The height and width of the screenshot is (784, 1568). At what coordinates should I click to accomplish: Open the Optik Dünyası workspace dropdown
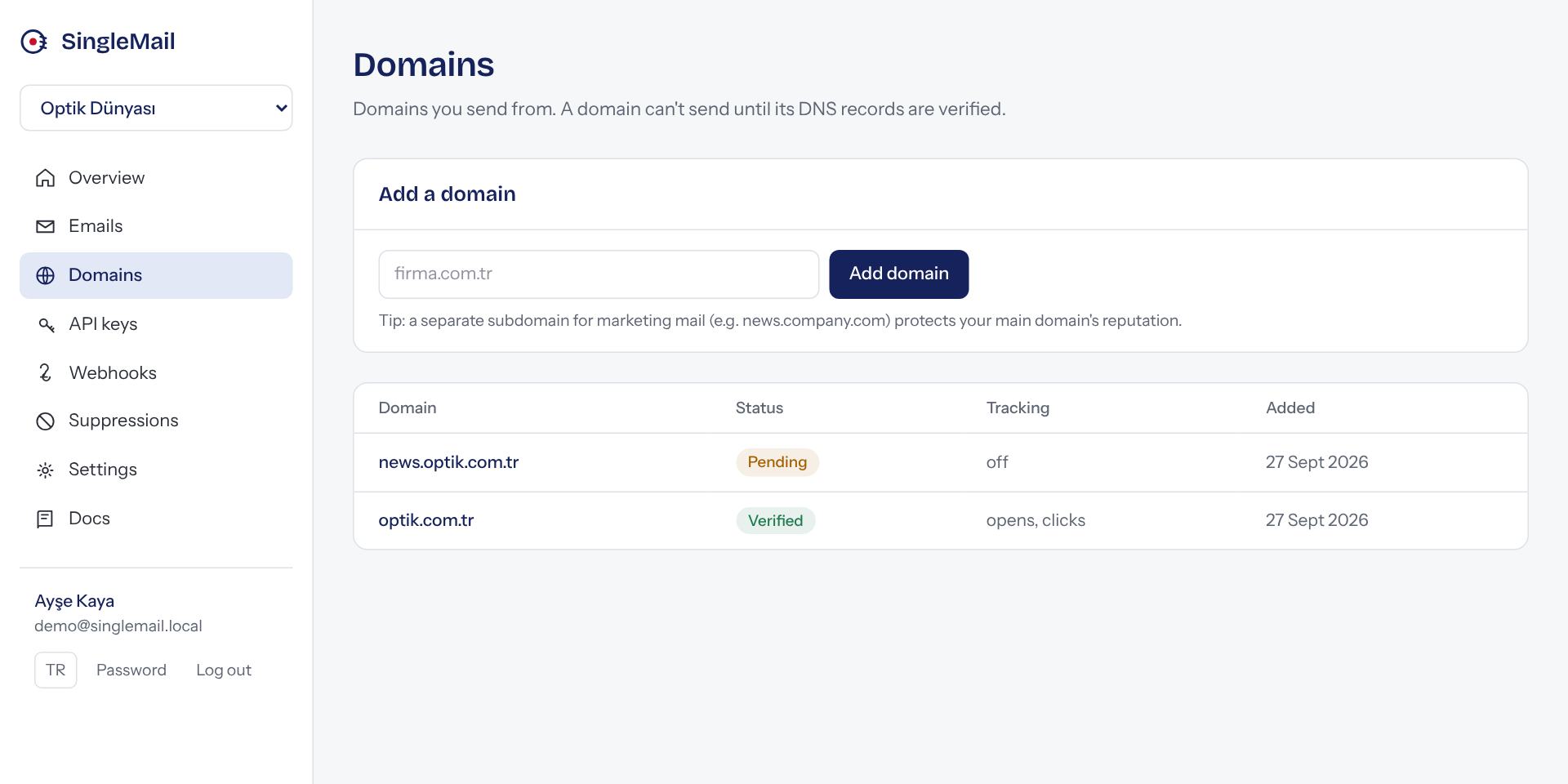click(156, 108)
